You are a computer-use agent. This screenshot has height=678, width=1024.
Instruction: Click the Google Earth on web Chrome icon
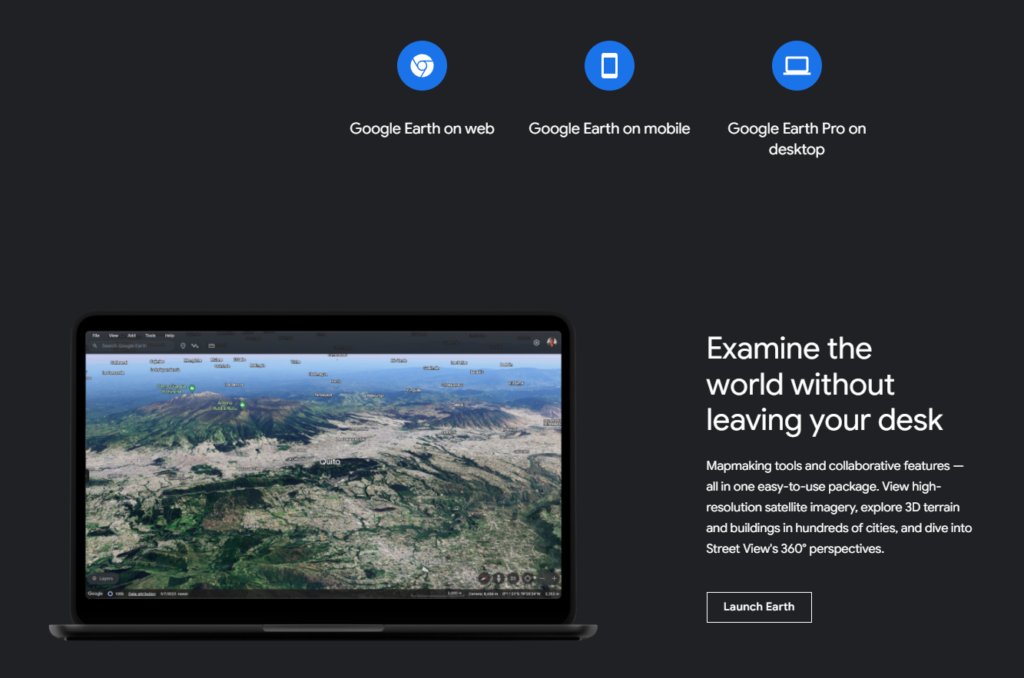(x=421, y=67)
